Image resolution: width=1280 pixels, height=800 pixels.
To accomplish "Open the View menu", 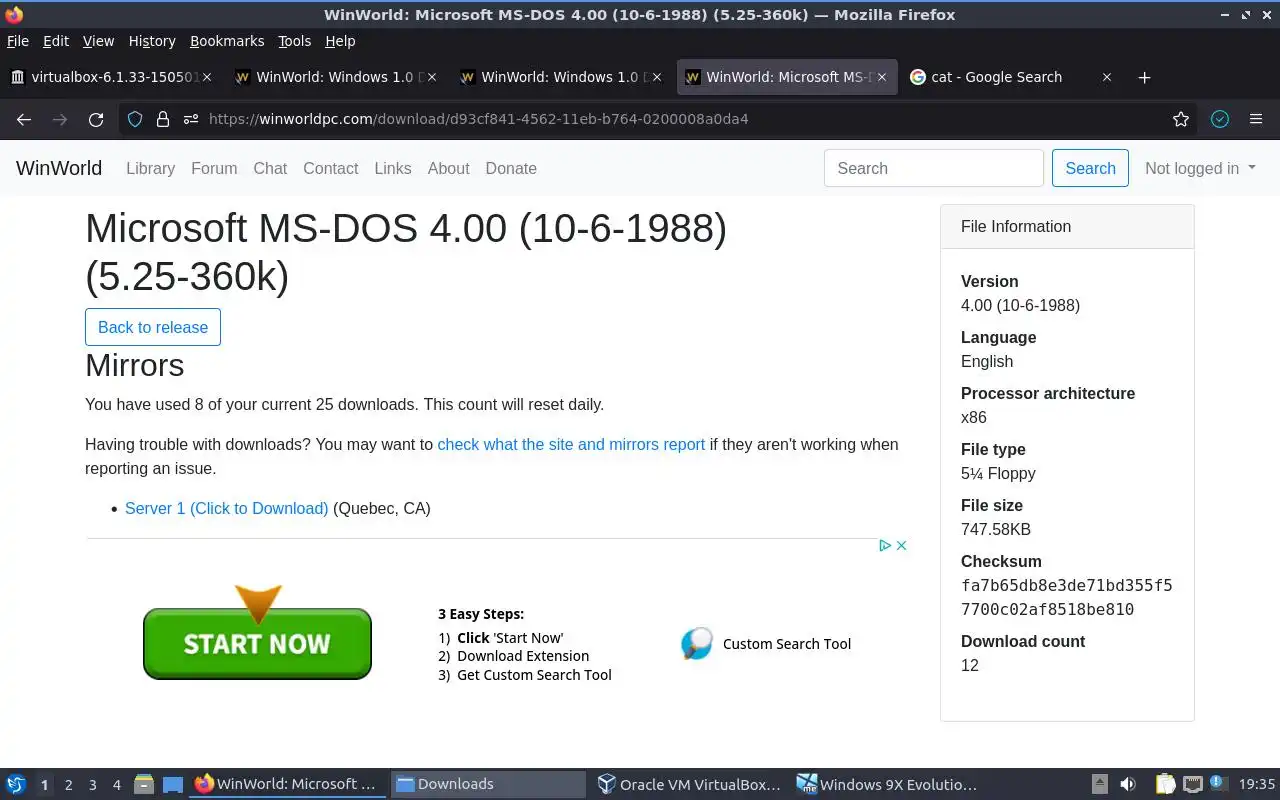I will (x=98, y=41).
